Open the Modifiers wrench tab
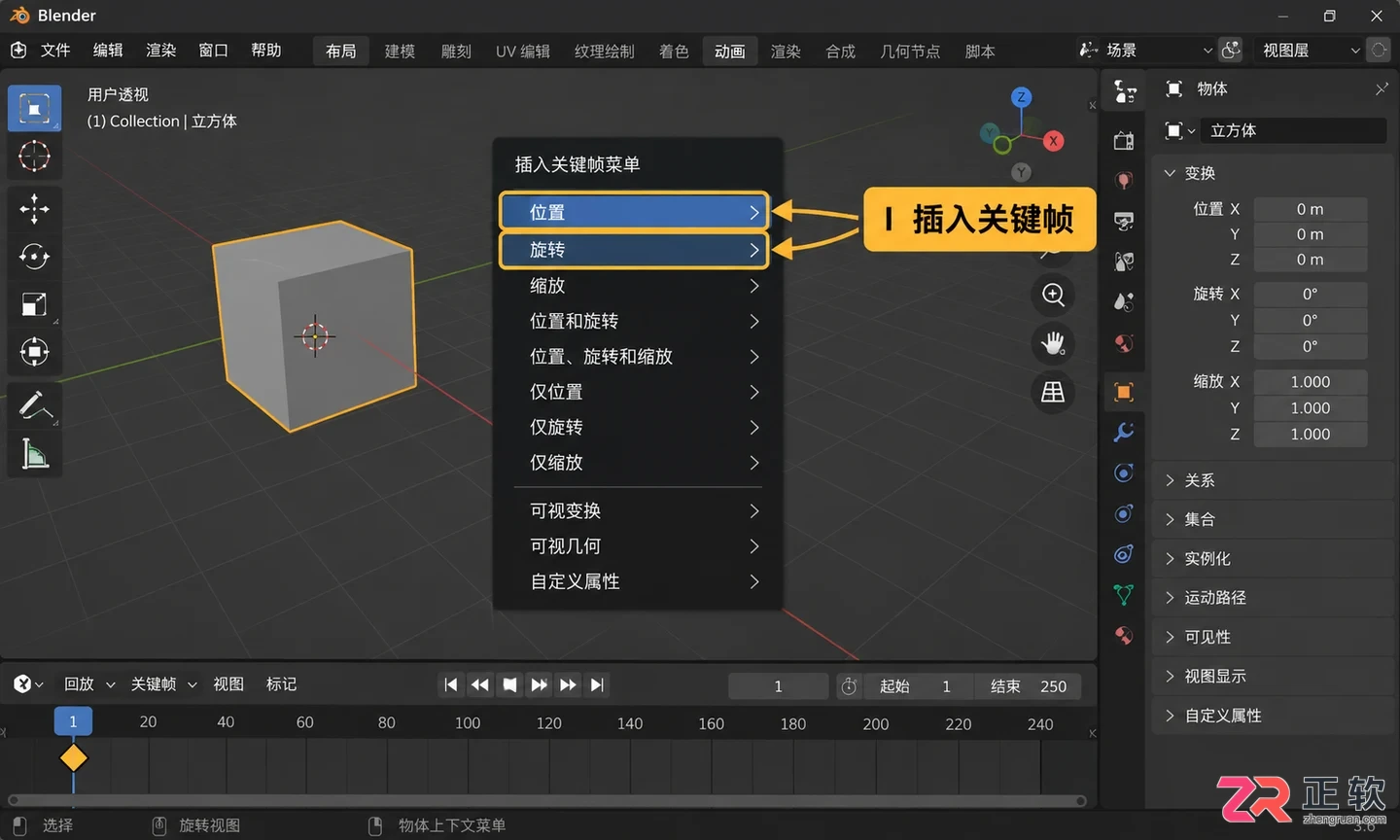The width and height of the screenshot is (1400, 840). point(1124,432)
